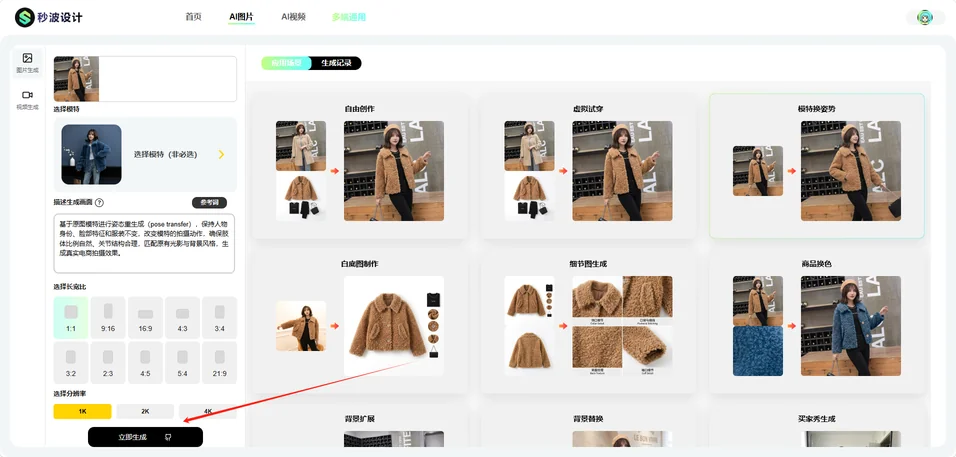Choose the 2K resolution option
This screenshot has width=956, height=457.
[x=145, y=411]
